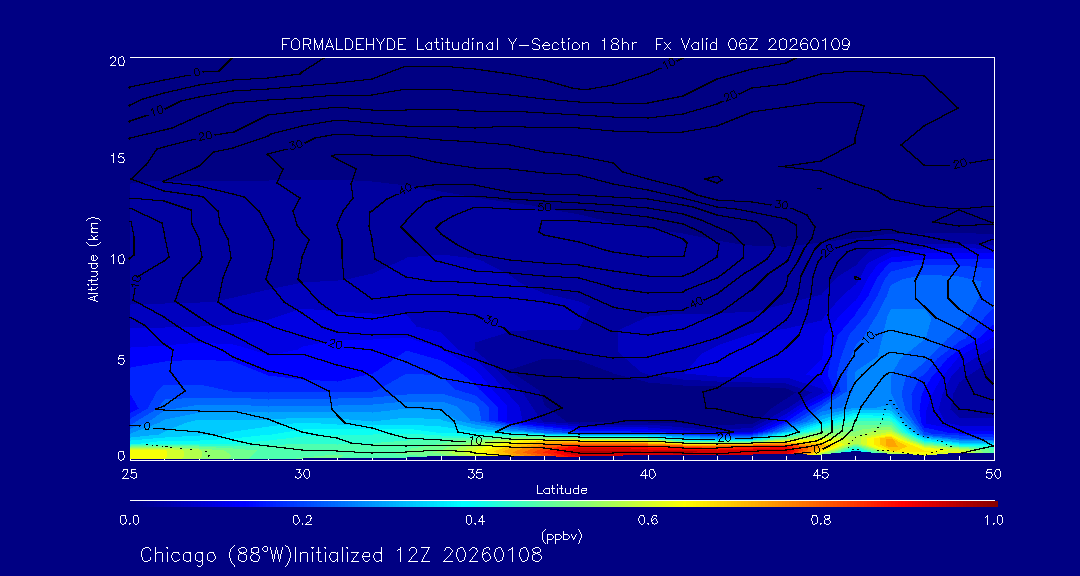Click the 15 km altitude tick label
This screenshot has width=1080, height=576.
coord(115,159)
